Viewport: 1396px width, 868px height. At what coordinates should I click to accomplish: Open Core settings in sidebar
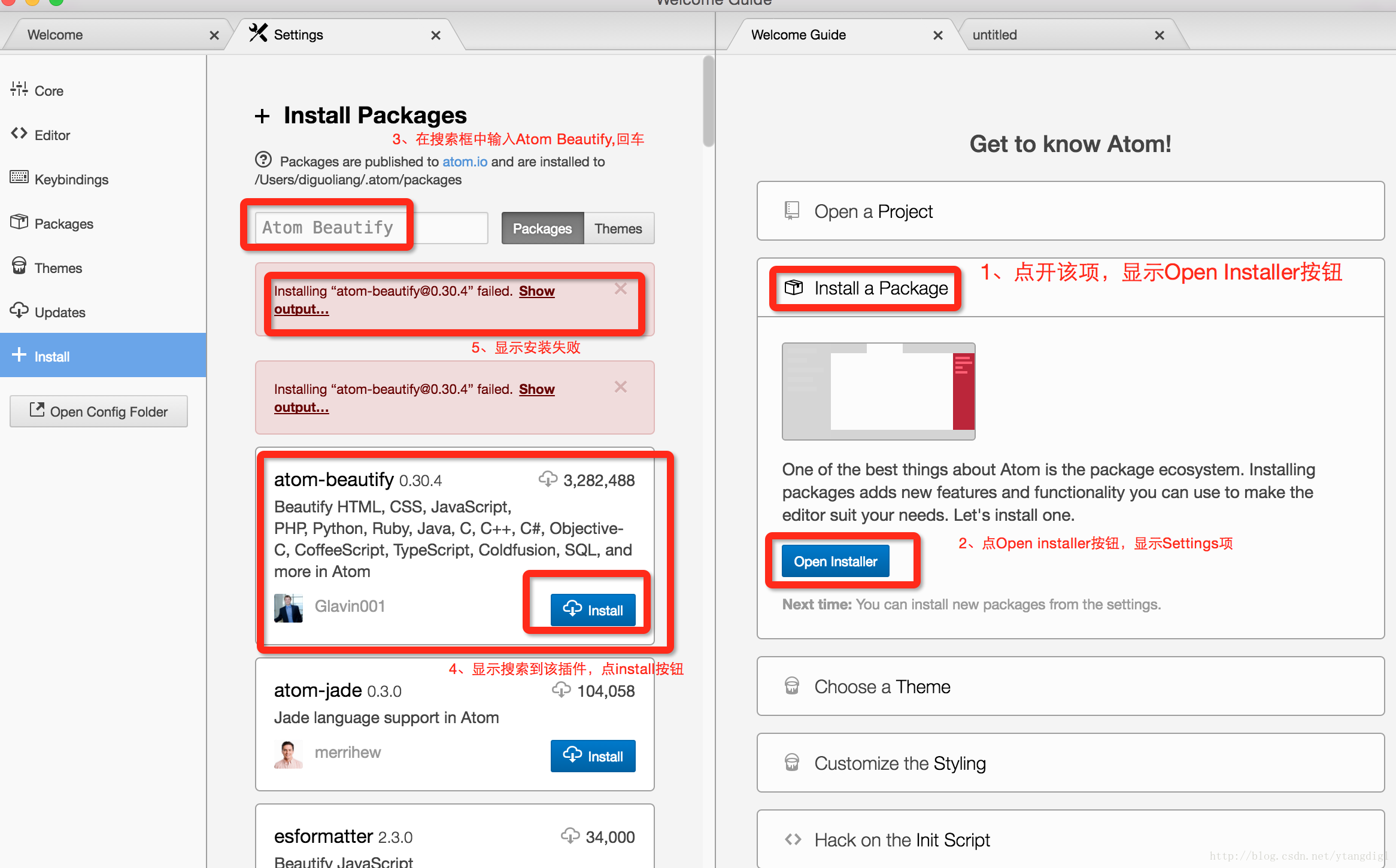tap(103, 90)
